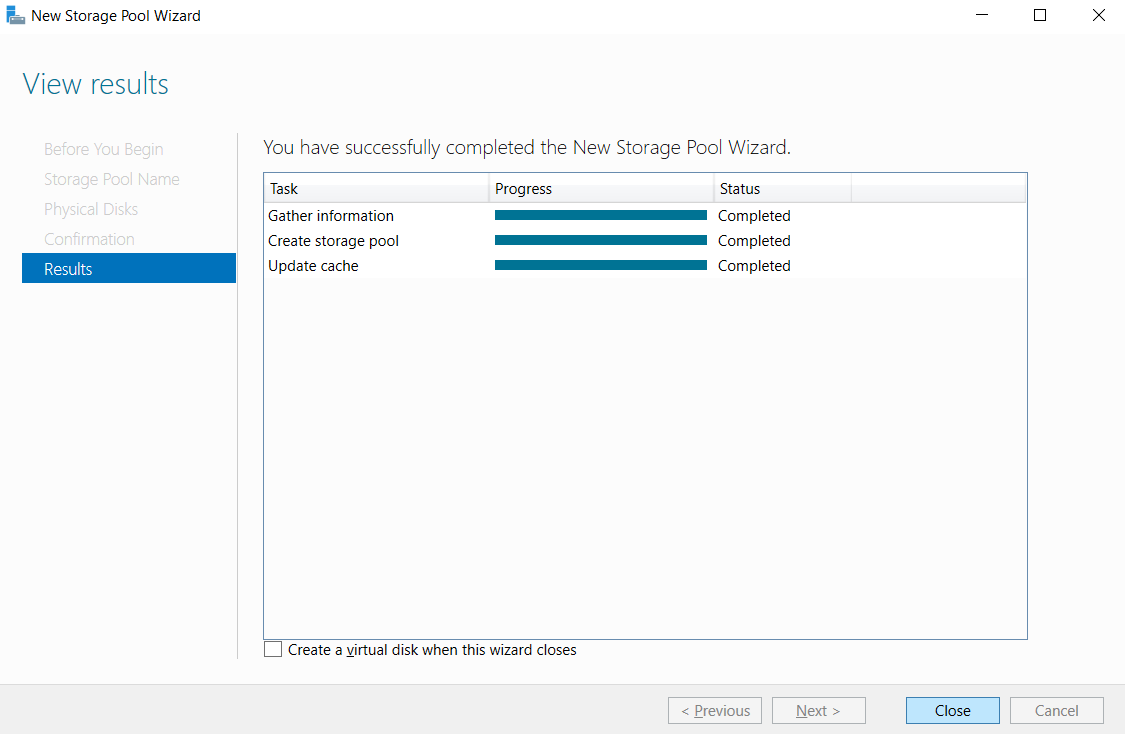Click the Cancel button
The height and width of the screenshot is (734, 1125).
(x=1056, y=710)
